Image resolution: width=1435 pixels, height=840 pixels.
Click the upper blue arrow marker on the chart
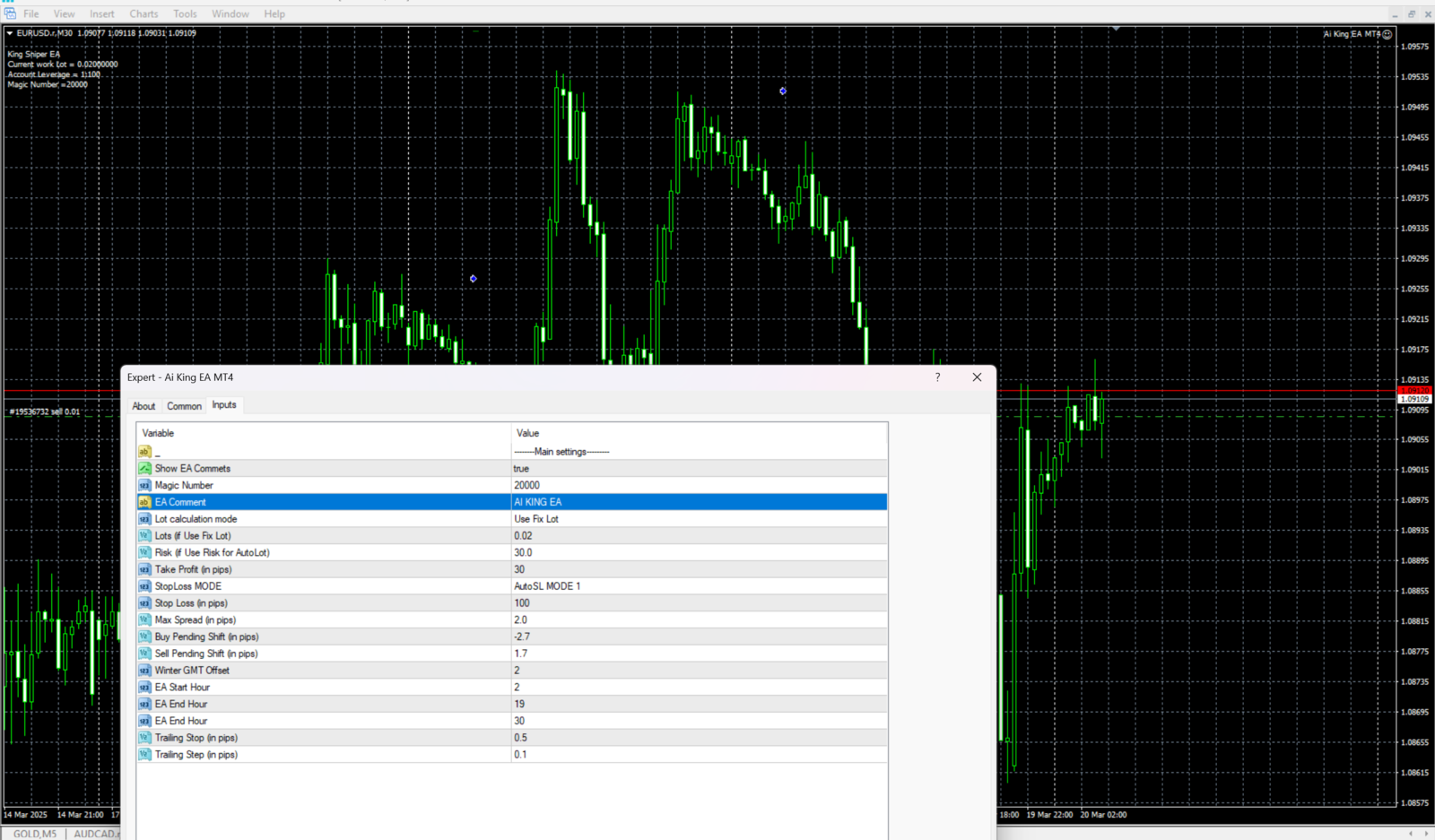pos(783,91)
